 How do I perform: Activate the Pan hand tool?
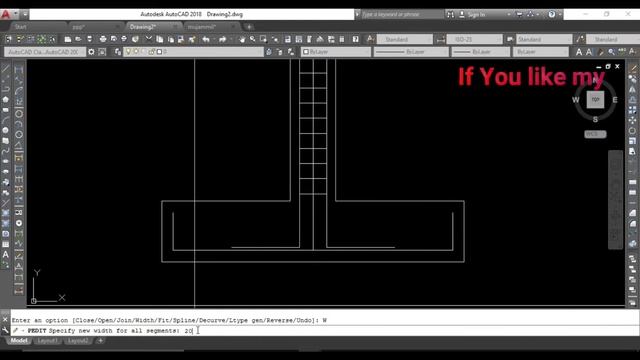pos(242,39)
